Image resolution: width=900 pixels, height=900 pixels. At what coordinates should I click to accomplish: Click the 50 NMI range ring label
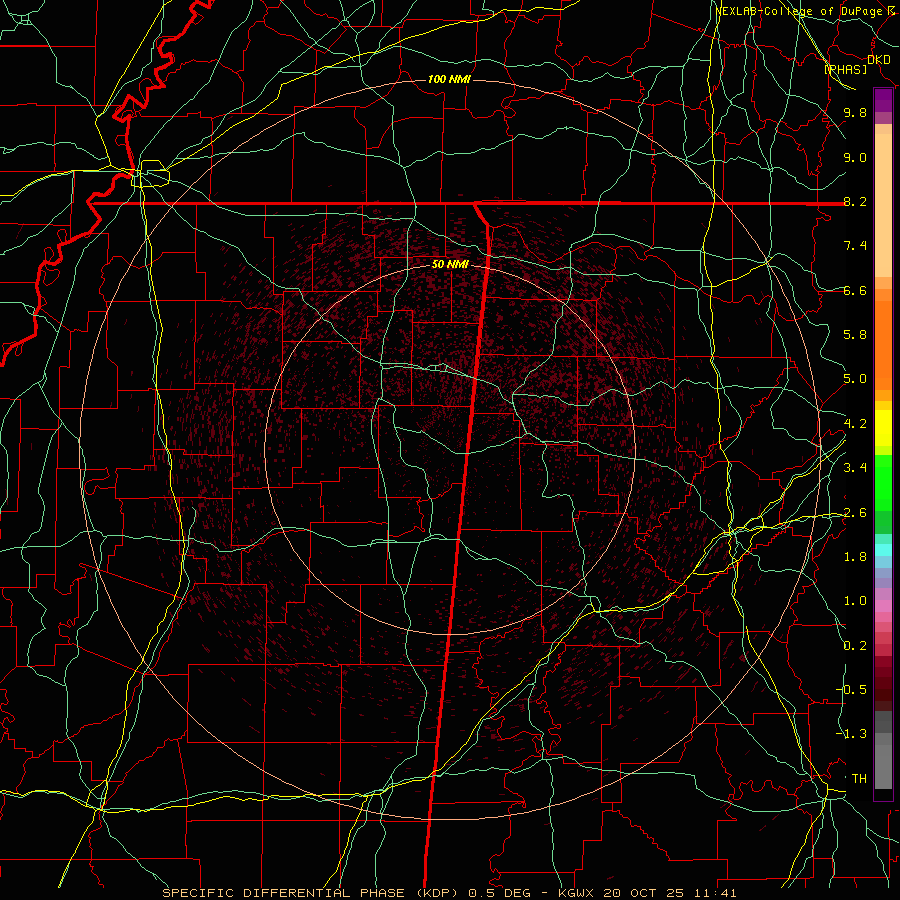(450, 264)
